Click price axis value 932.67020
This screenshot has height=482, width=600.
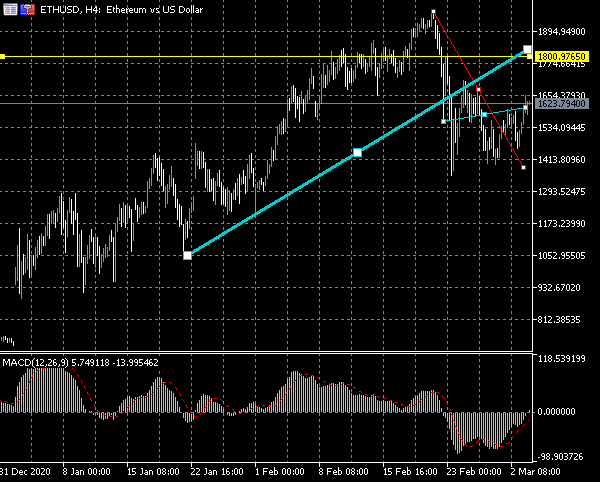(x=561, y=288)
